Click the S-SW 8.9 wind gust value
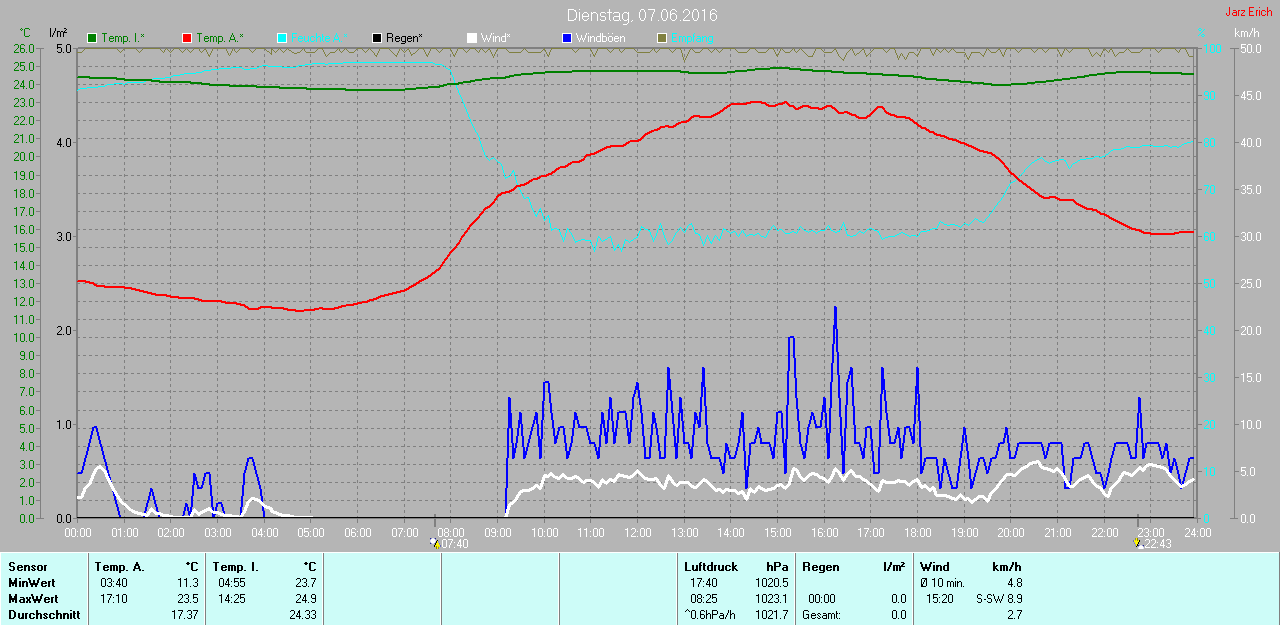1280x625 pixels. [x=999, y=599]
